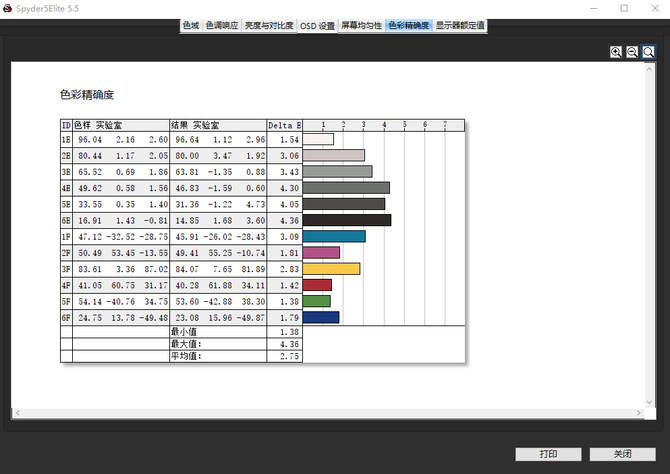The image size is (670, 474).
Task: Select the 亮度与对比度 tab
Action: (x=269, y=25)
